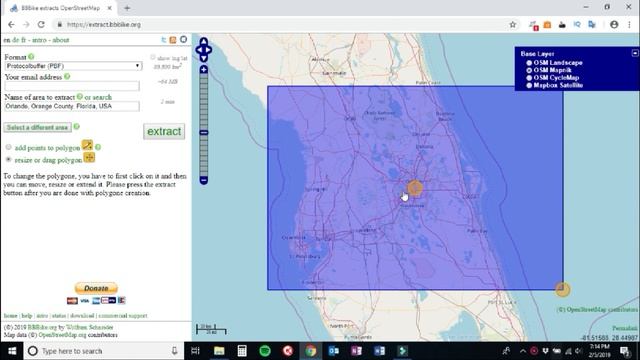This screenshot has width=640, height=360.
Task: Click the orange polygon corner resize handle
Action: point(562,289)
